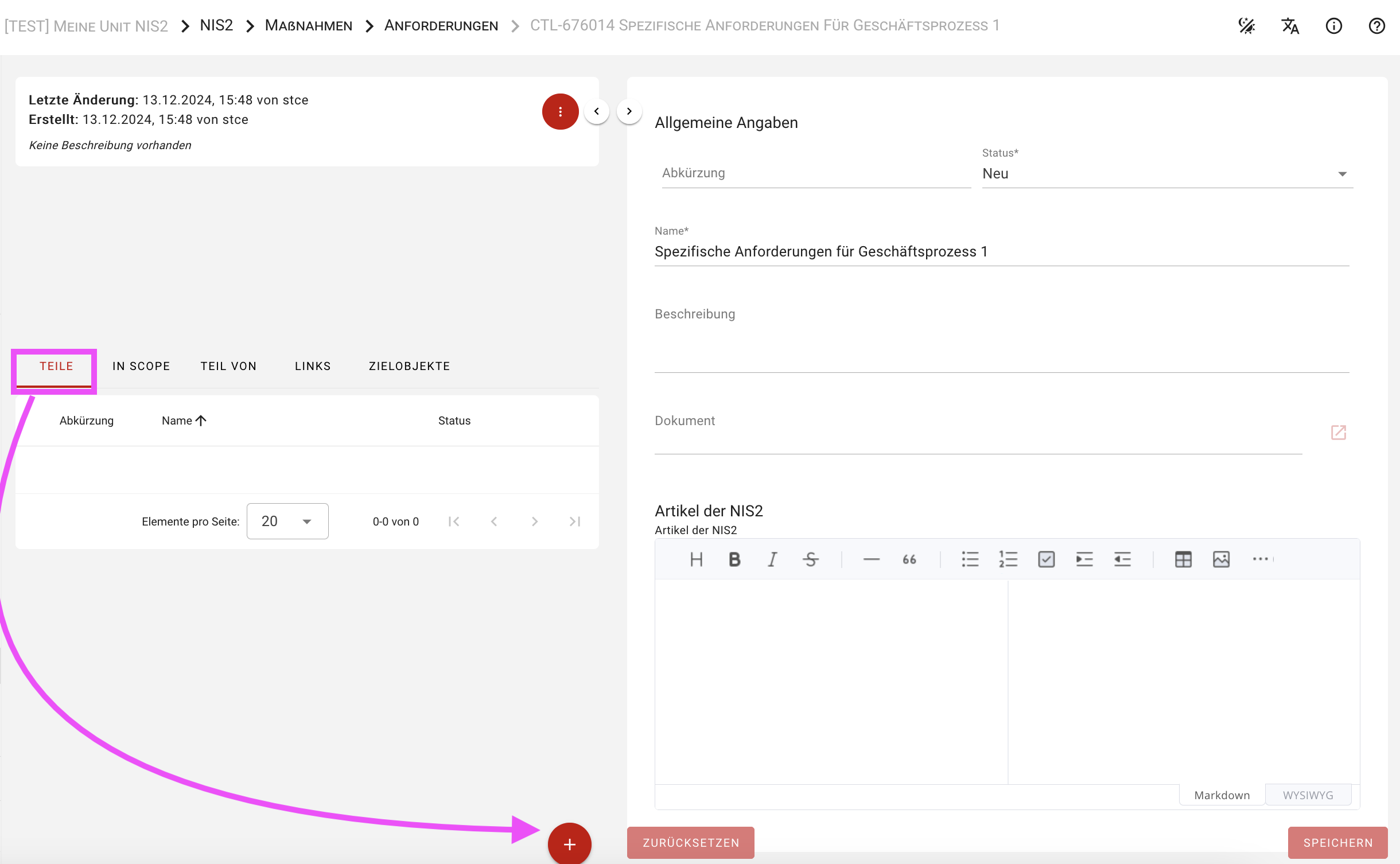The image size is (1400, 864).
Task: Click the red plus add button
Action: (569, 844)
